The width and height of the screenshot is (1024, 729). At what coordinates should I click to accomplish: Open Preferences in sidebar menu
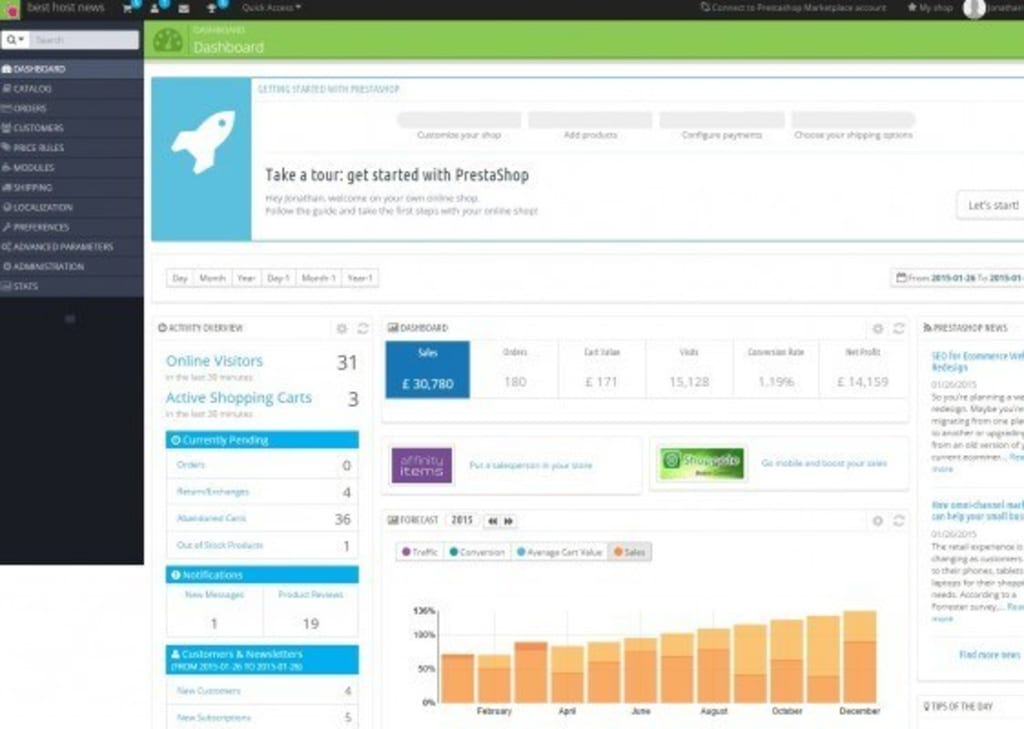tap(72, 227)
